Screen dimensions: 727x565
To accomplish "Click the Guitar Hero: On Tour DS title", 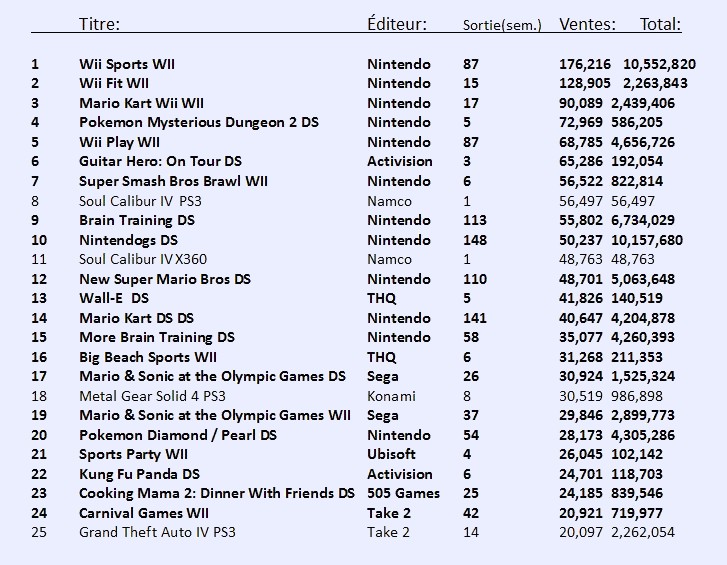I will 160,161.
